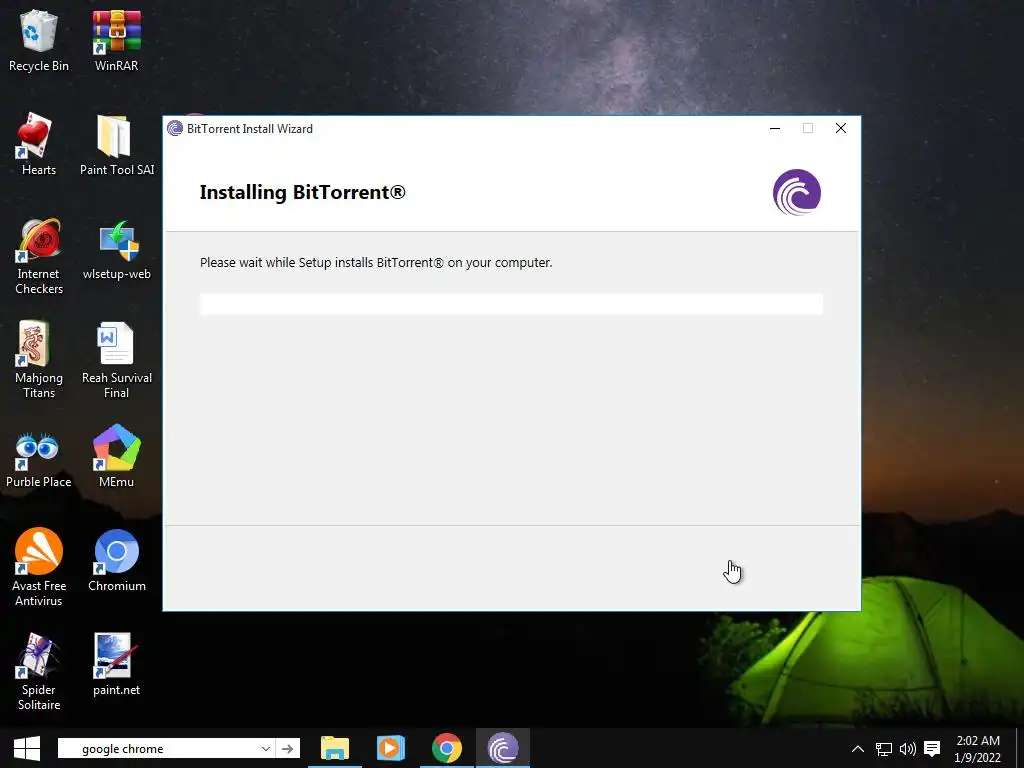
Task: Open the network status tray icon
Action: (884, 749)
